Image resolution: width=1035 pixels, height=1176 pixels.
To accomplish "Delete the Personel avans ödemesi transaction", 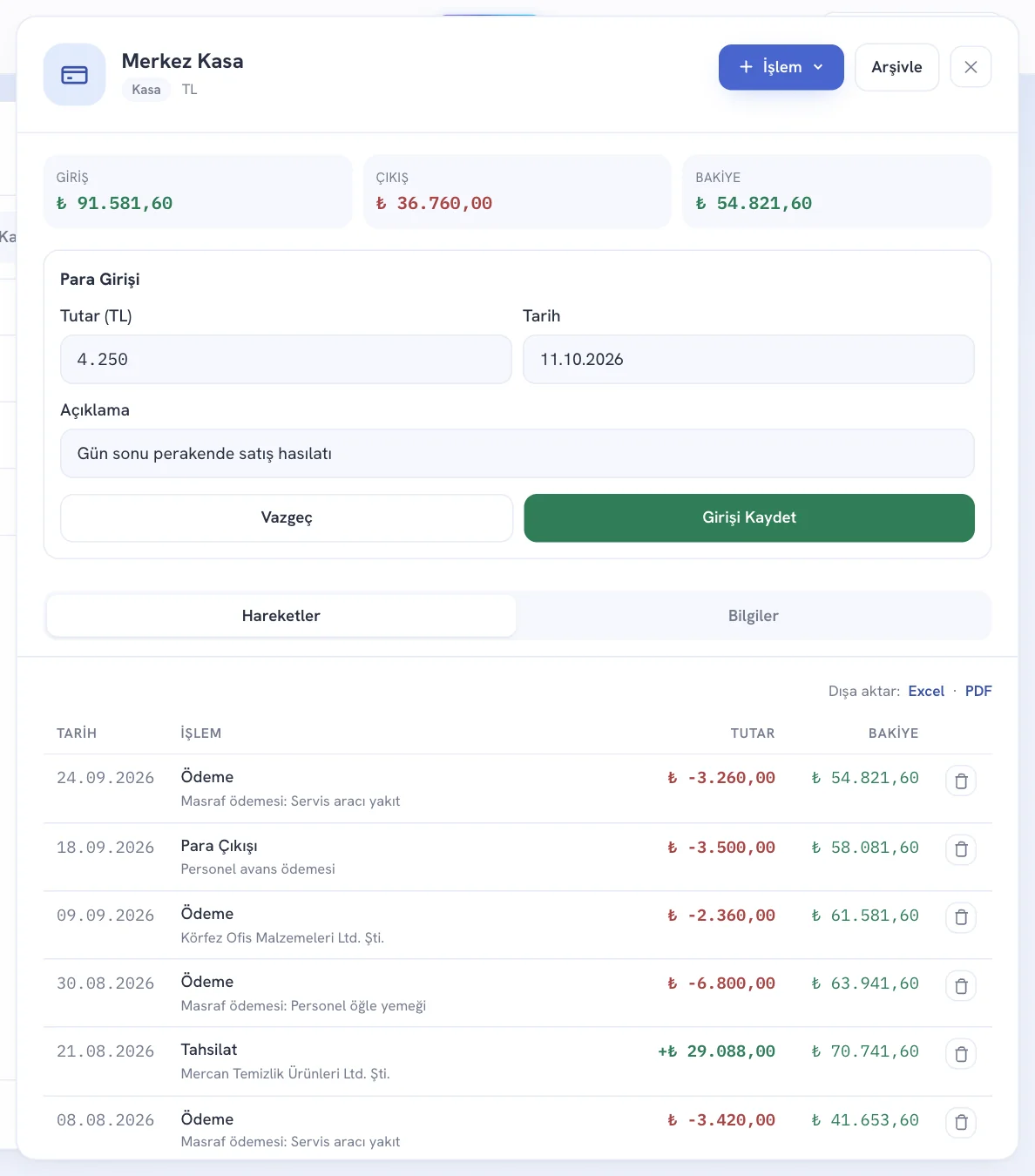I will [961, 849].
